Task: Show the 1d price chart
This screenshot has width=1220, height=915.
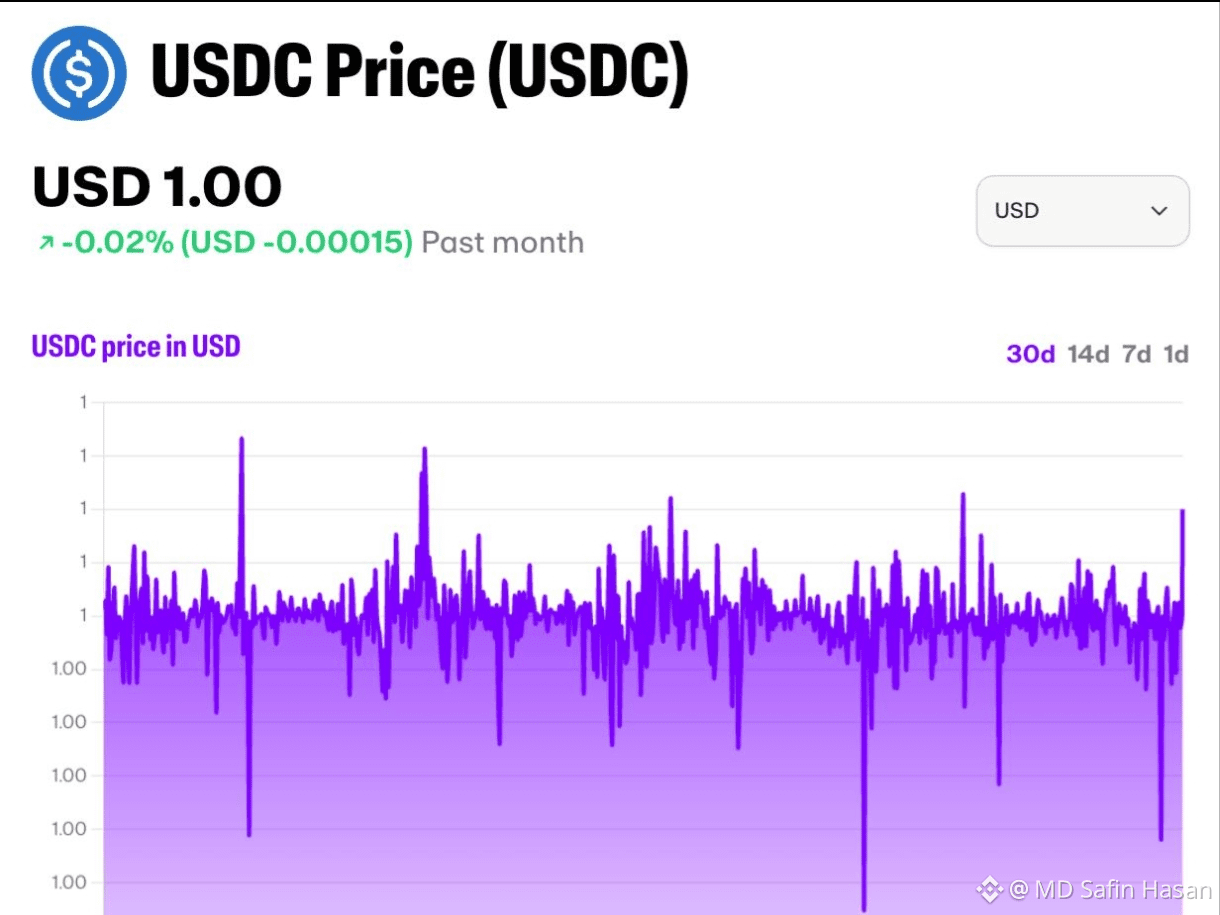Action: click(x=1176, y=354)
